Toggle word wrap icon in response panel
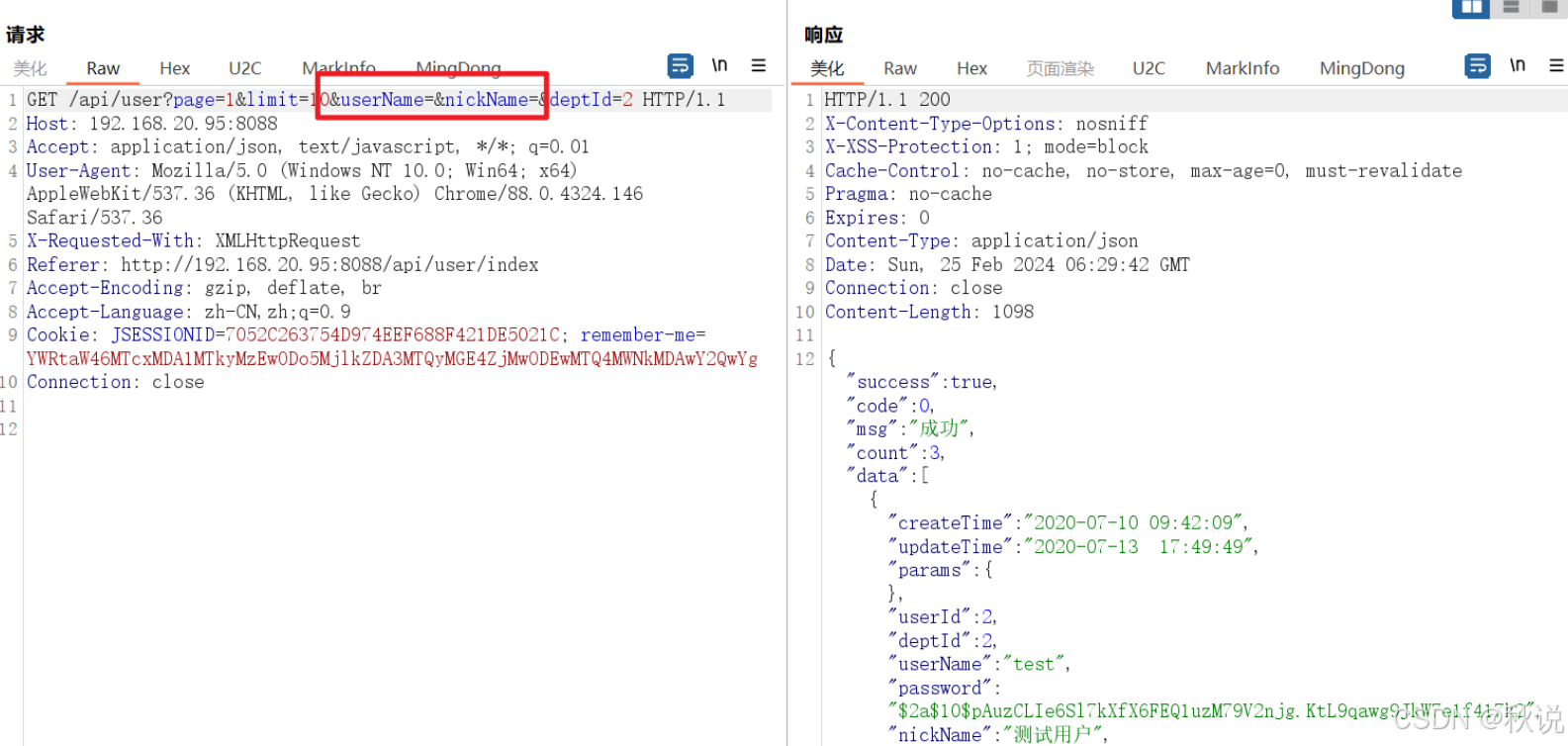 coord(1477,66)
